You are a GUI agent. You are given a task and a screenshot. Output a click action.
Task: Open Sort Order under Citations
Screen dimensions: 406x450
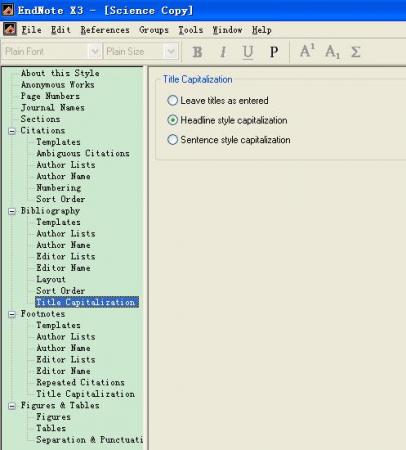point(61,199)
